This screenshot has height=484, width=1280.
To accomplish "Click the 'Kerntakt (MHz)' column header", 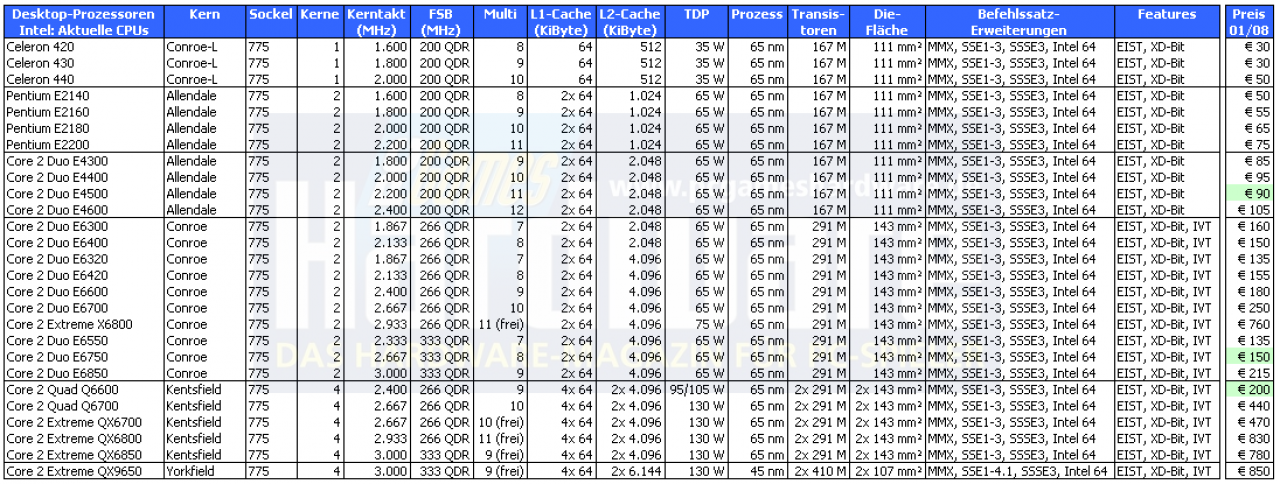I will click(375, 22).
